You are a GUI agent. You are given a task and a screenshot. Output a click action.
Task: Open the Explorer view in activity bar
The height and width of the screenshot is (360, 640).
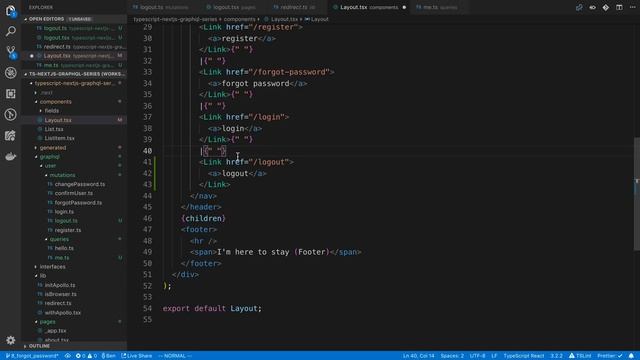coord(11,11)
